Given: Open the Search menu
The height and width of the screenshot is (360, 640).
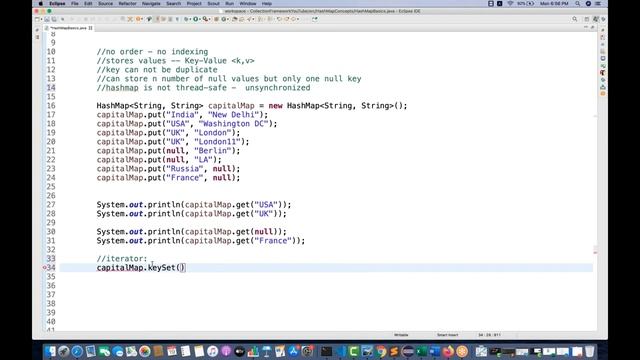Looking at the screenshot, I should [x=173, y=4].
